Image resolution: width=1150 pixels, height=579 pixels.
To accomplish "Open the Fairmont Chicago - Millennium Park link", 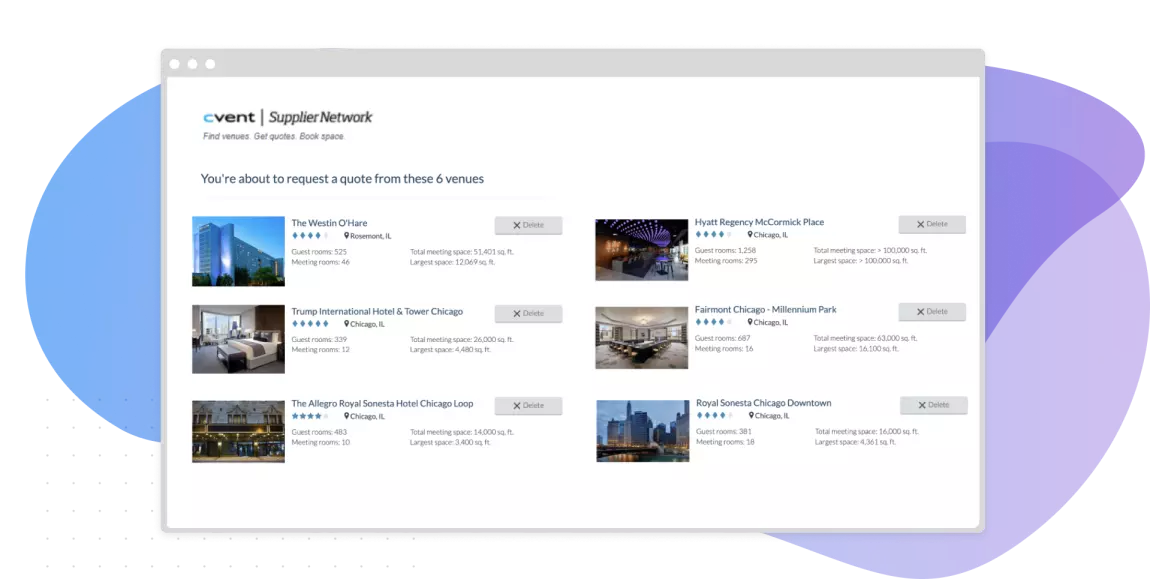I will (765, 309).
